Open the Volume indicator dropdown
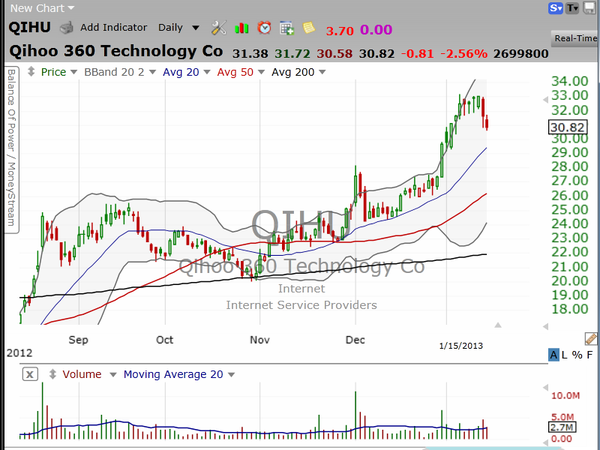The image size is (600, 450). click(x=90, y=374)
